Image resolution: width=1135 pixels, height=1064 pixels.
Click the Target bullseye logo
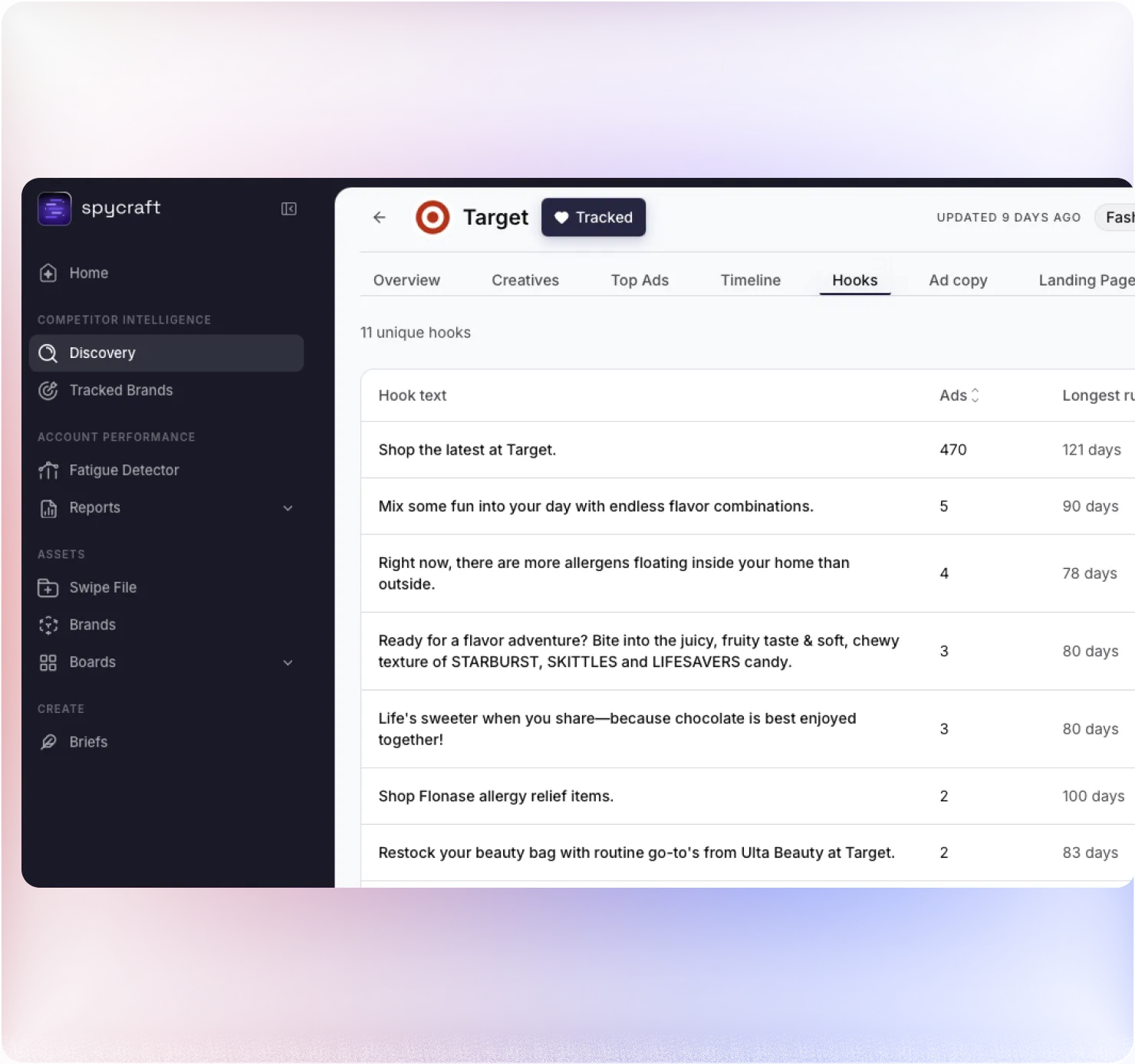coord(433,218)
